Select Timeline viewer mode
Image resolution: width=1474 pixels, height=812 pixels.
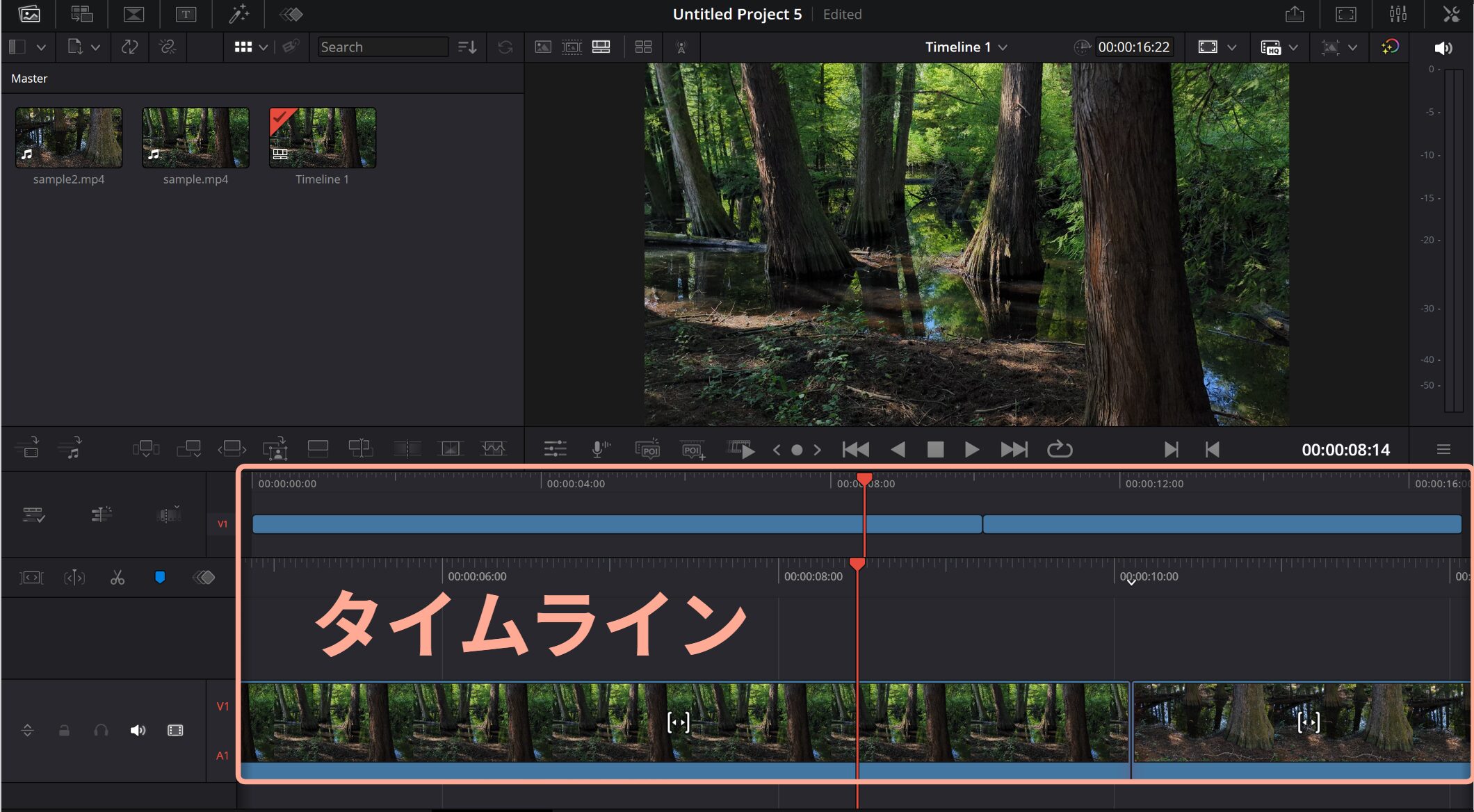601,47
